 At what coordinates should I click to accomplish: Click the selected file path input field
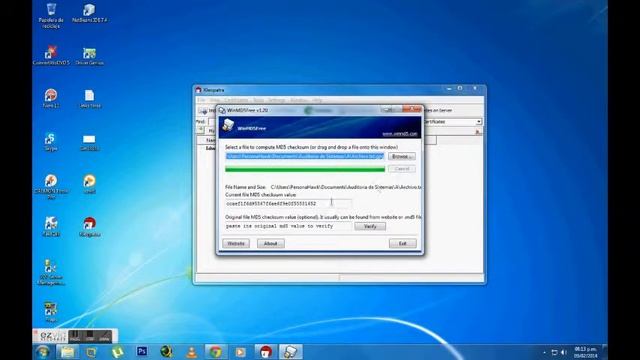coord(305,156)
